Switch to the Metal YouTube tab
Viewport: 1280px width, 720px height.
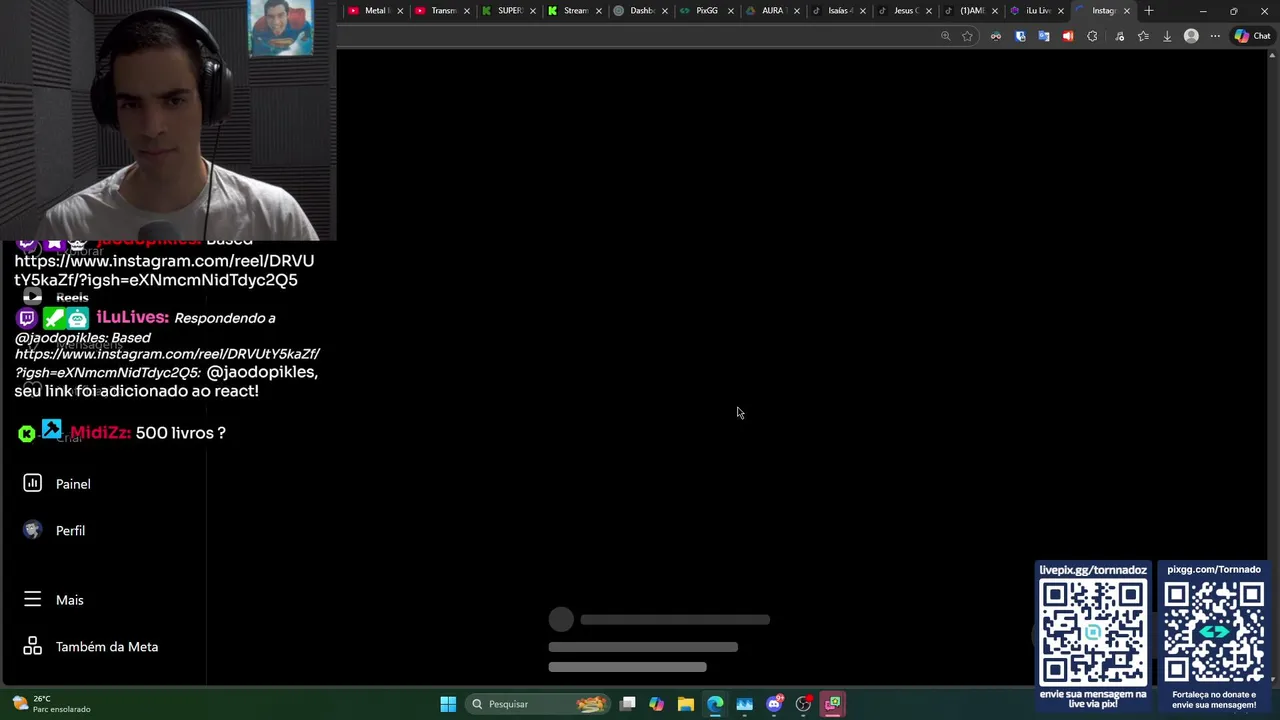375,11
